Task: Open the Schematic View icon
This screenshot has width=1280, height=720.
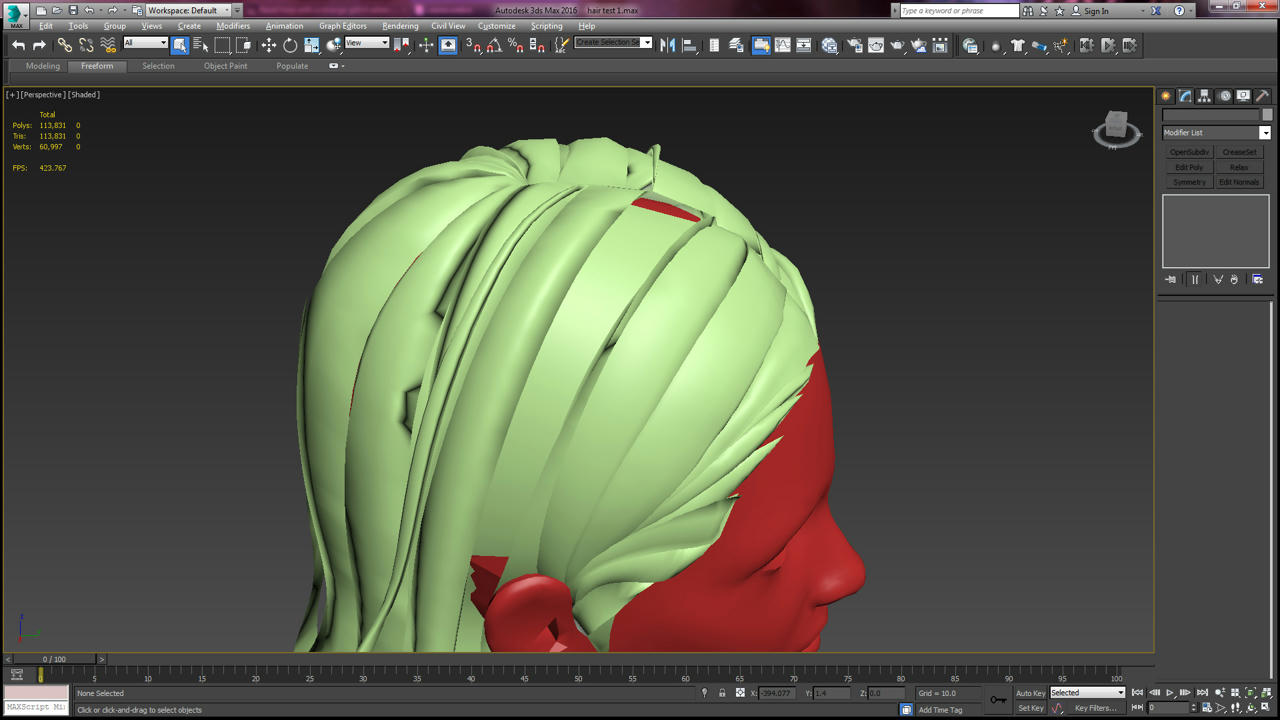Action: [804, 45]
